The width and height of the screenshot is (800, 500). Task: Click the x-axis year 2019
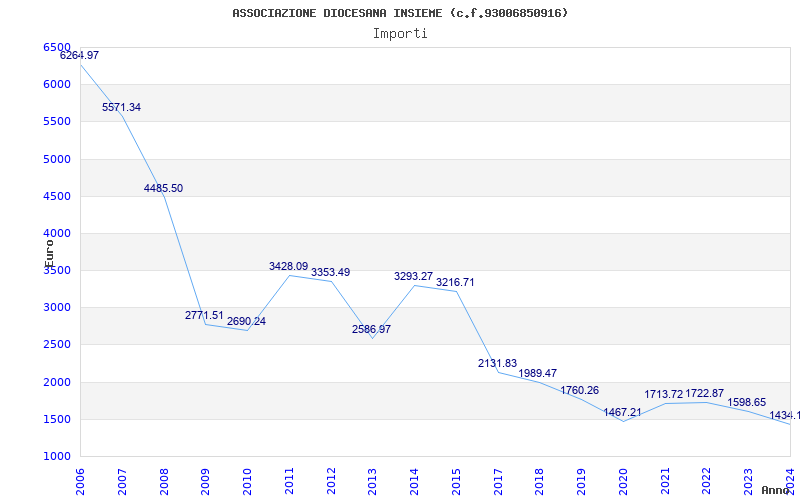582,482
